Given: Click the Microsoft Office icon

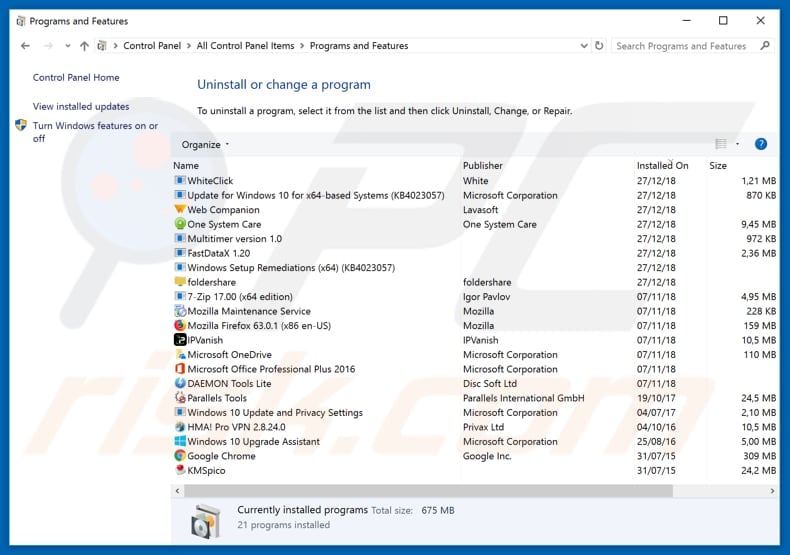Looking at the screenshot, I should [179, 369].
